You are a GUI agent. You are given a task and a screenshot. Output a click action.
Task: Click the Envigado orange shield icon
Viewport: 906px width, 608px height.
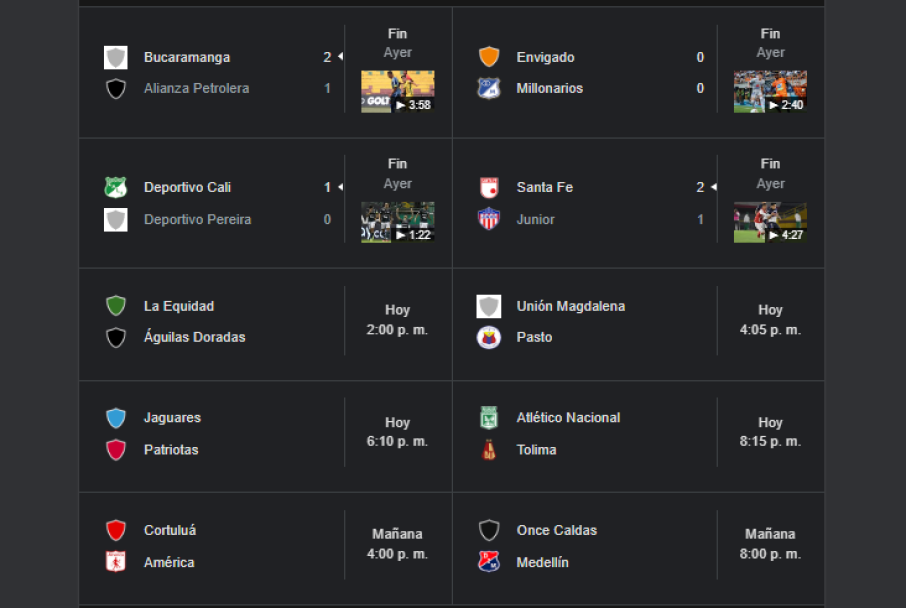click(488, 57)
